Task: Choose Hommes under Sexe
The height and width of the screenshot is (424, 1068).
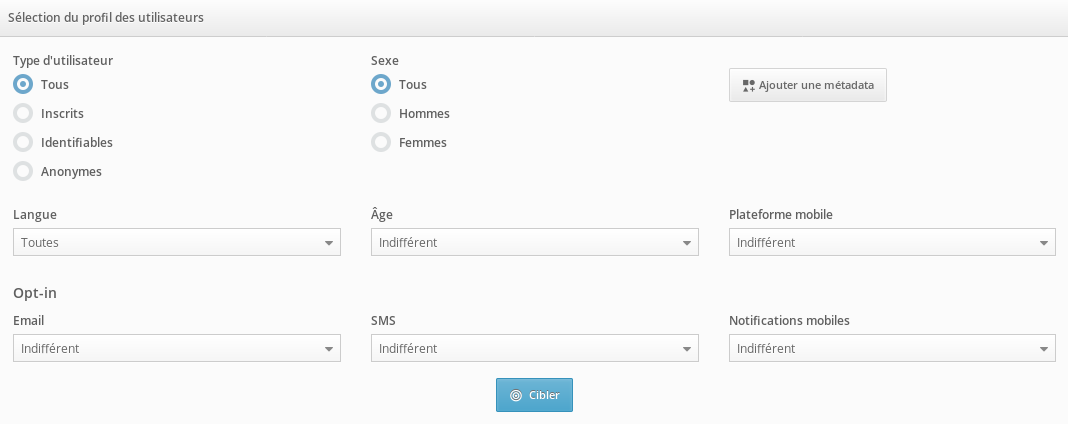Action: pyautogui.click(x=381, y=114)
